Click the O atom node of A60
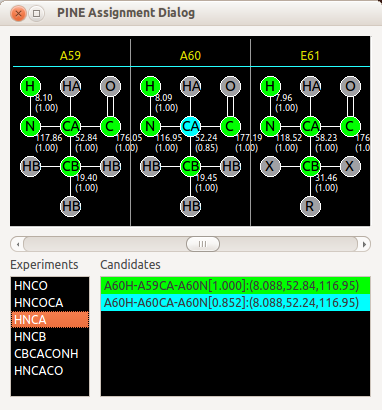The height and width of the screenshot is (410, 382). tap(230, 86)
